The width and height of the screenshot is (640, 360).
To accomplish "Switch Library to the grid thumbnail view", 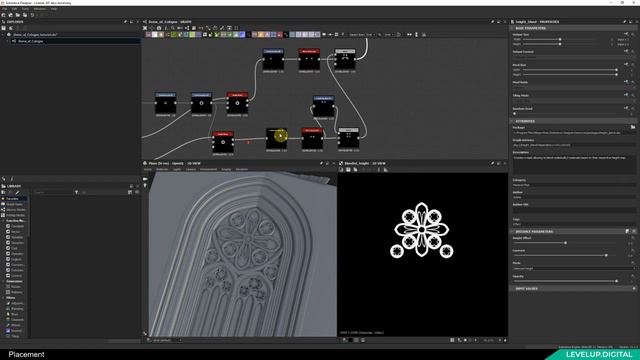I will coord(130,192).
